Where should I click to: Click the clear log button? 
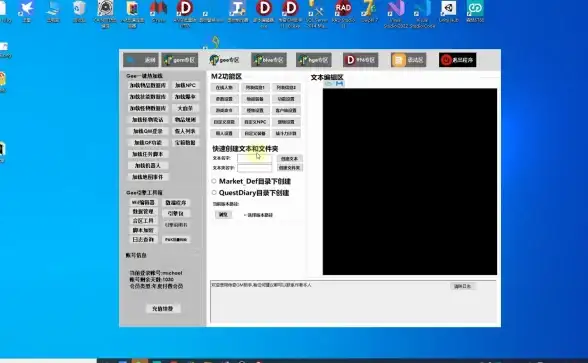click(463, 286)
